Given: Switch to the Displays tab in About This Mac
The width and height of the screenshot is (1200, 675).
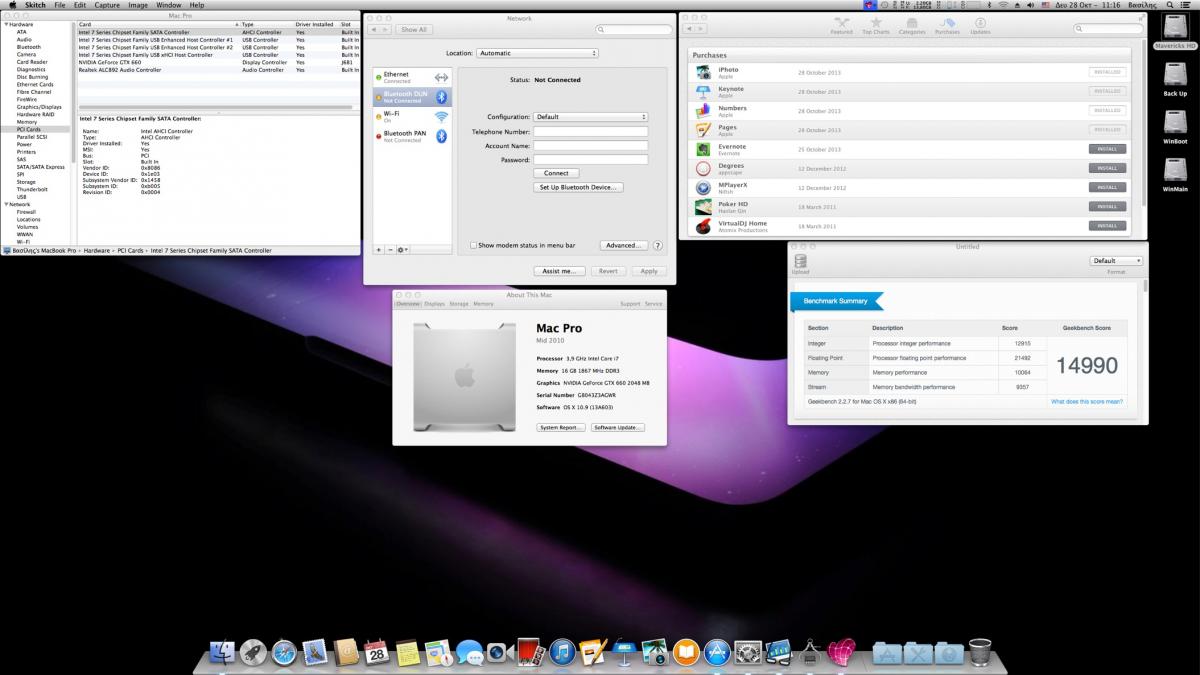Looking at the screenshot, I should coord(434,303).
